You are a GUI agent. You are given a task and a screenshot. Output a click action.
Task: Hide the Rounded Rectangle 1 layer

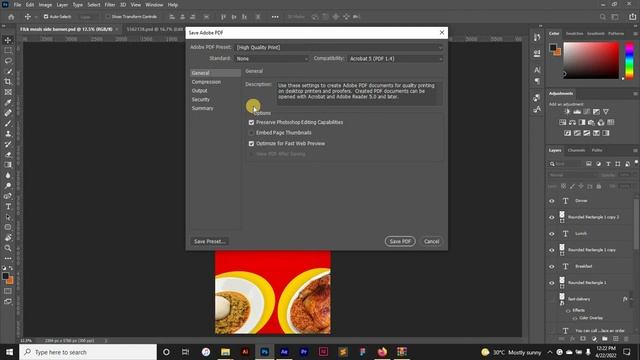(x=552, y=283)
